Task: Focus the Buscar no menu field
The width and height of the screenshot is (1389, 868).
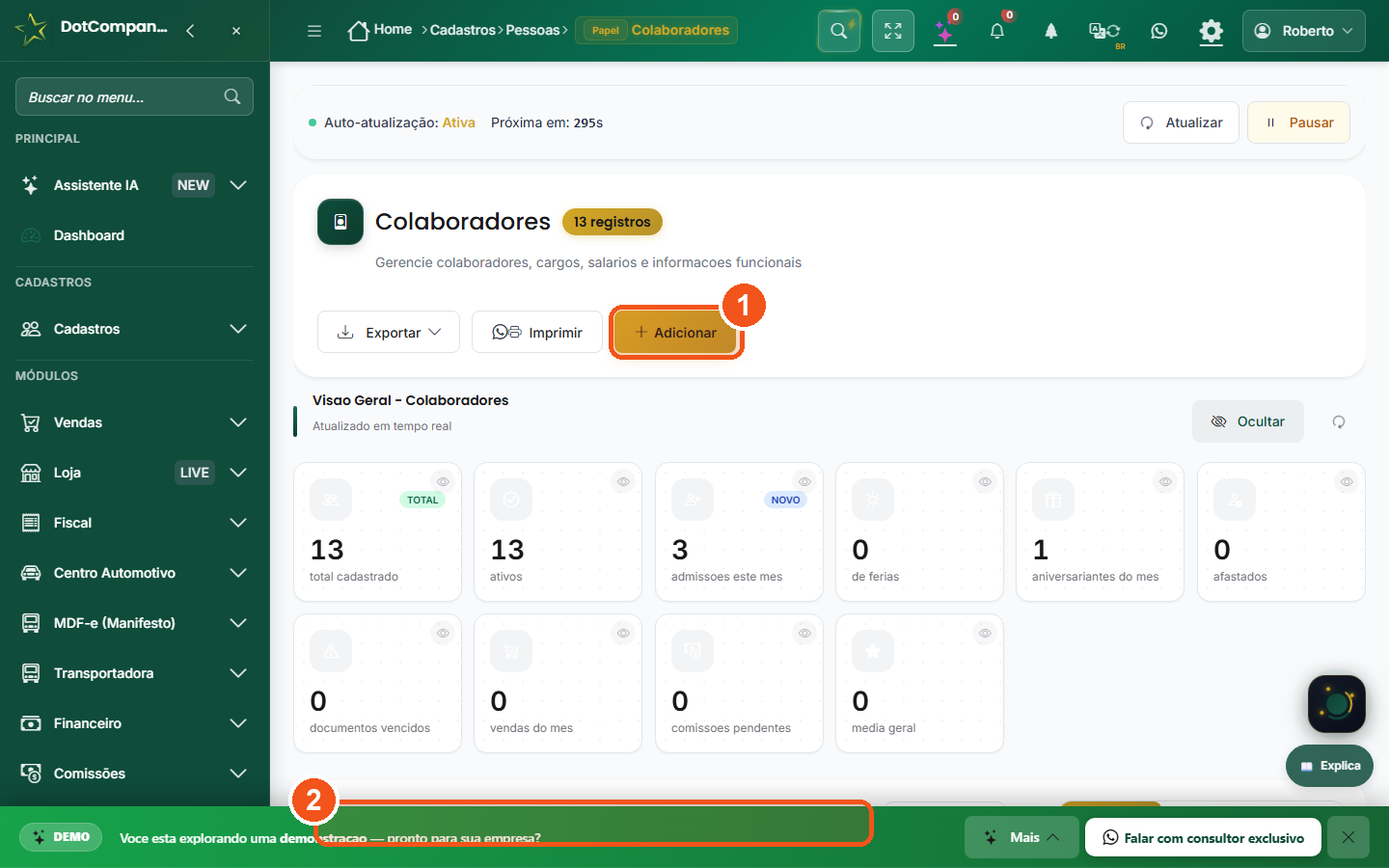Action: 134,96
